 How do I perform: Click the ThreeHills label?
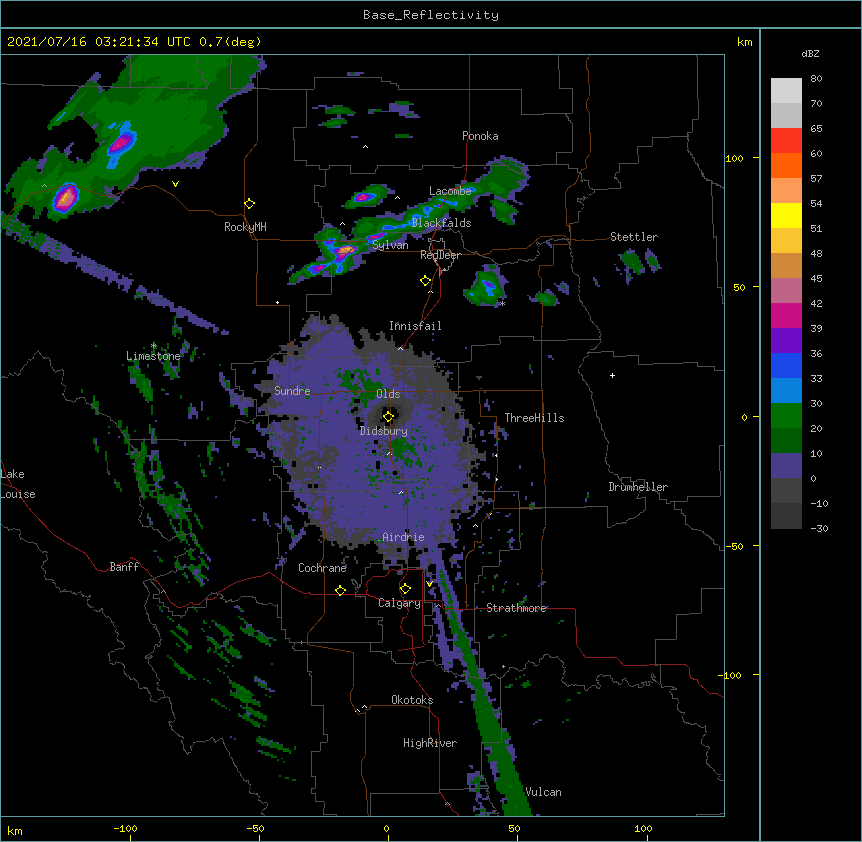[x=534, y=418]
